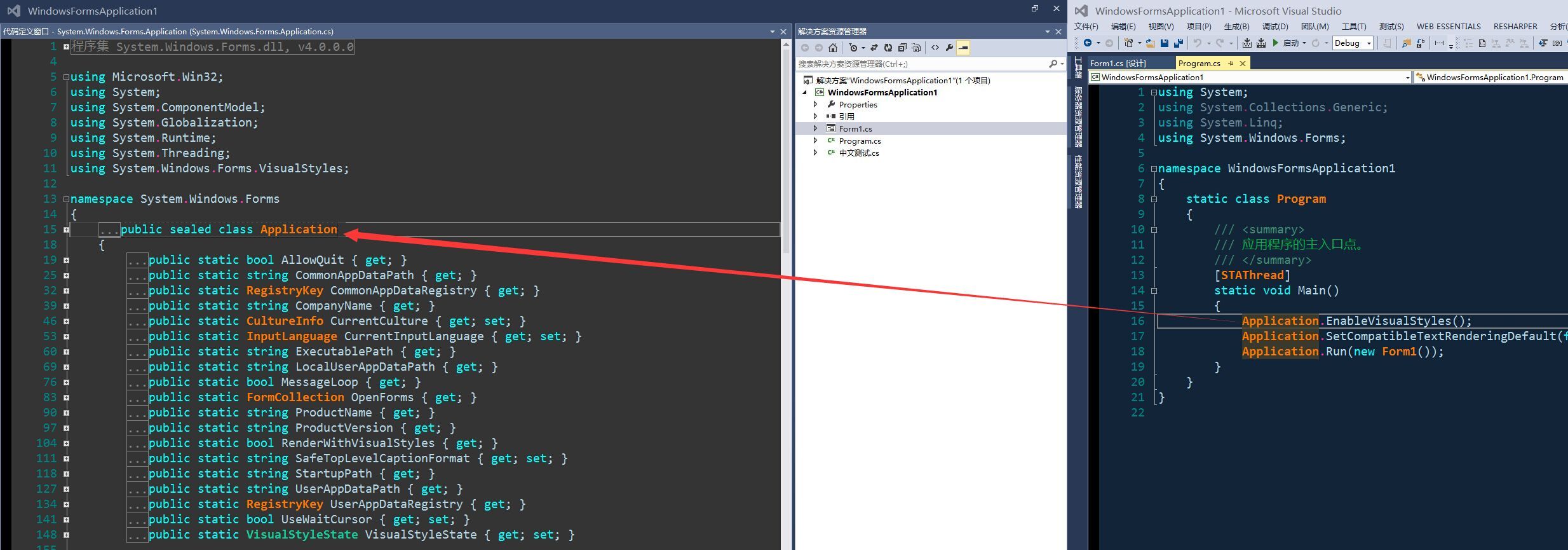Image resolution: width=1568 pixels, height=550 pixels.
Task: Click the Open File folder icon
Action: [1151, 43]
